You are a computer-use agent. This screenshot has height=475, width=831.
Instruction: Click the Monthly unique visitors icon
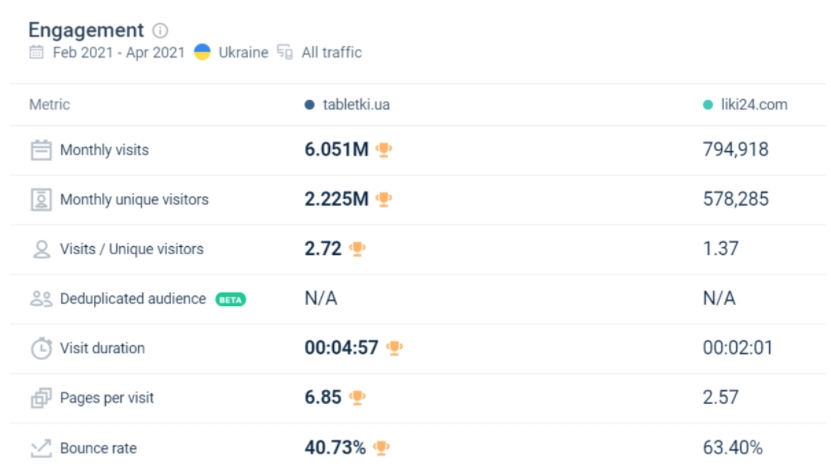coord(41,199)
